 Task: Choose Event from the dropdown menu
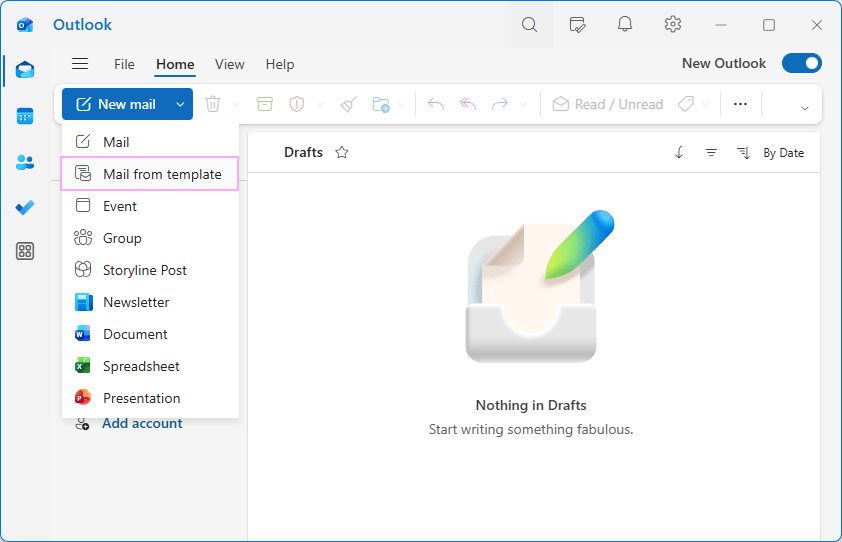tap(150, 206)
